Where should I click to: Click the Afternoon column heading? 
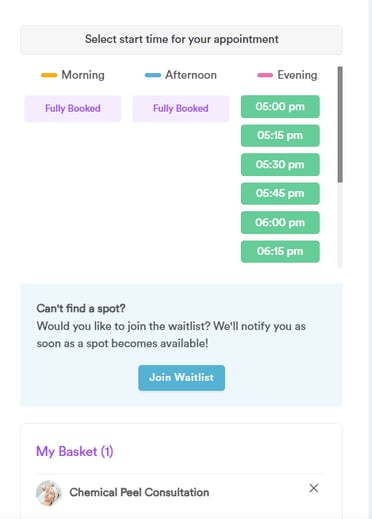coord(191,75)
